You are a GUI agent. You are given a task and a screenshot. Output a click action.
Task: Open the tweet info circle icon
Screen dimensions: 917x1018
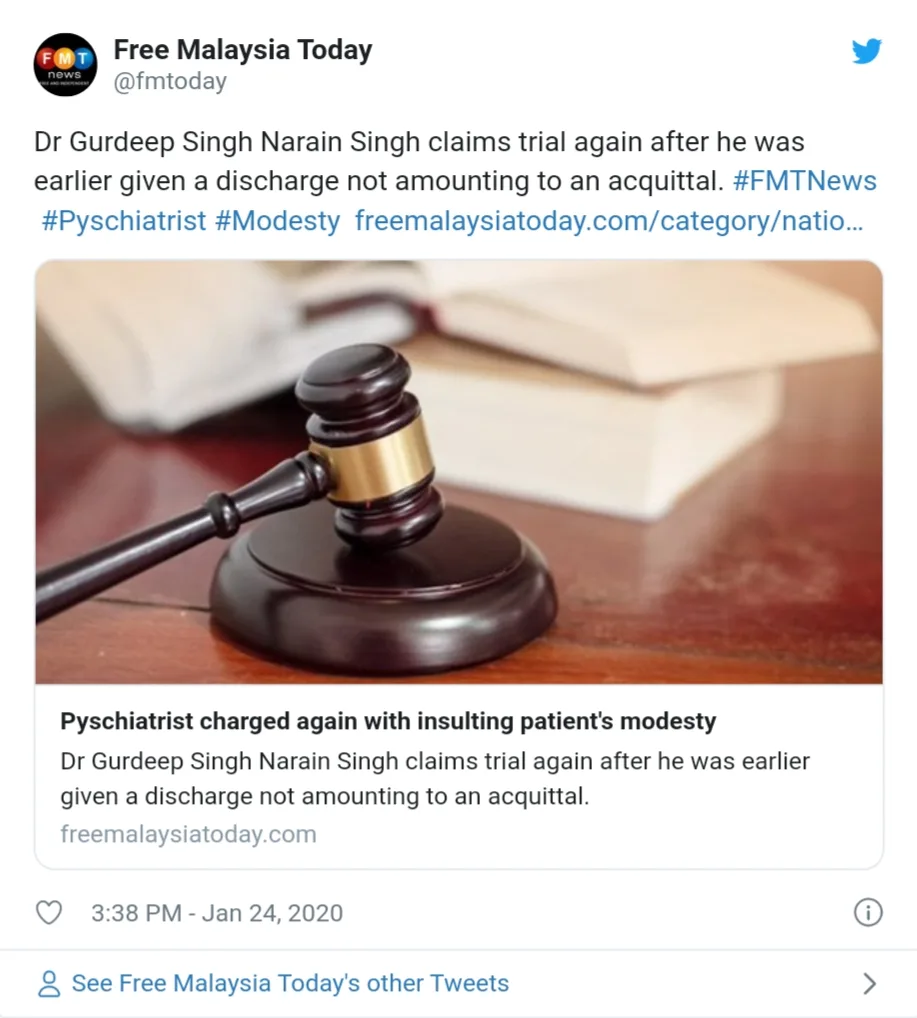click(x=868, y=912)
